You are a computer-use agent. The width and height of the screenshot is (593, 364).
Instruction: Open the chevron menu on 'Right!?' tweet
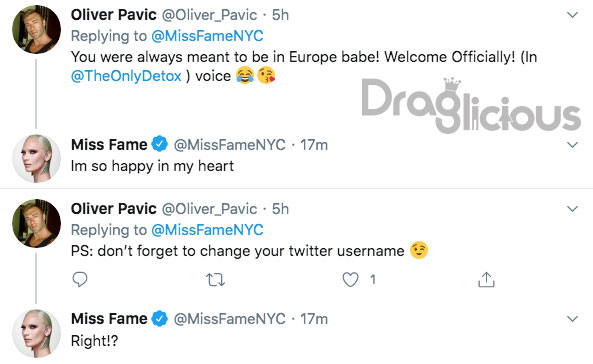click(x=573, y=319)
